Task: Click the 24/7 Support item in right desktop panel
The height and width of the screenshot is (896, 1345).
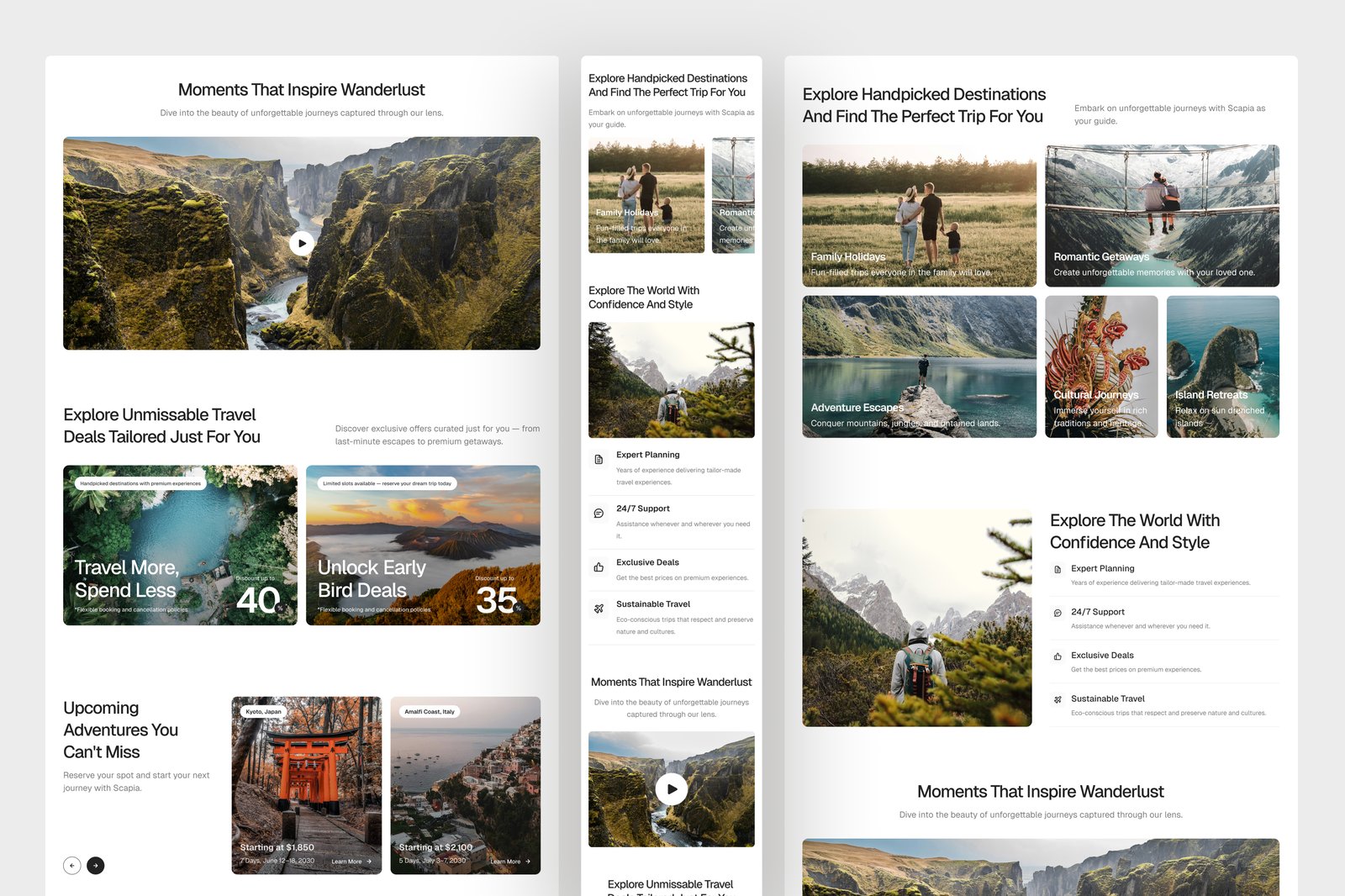Action: click(1097, 612)
